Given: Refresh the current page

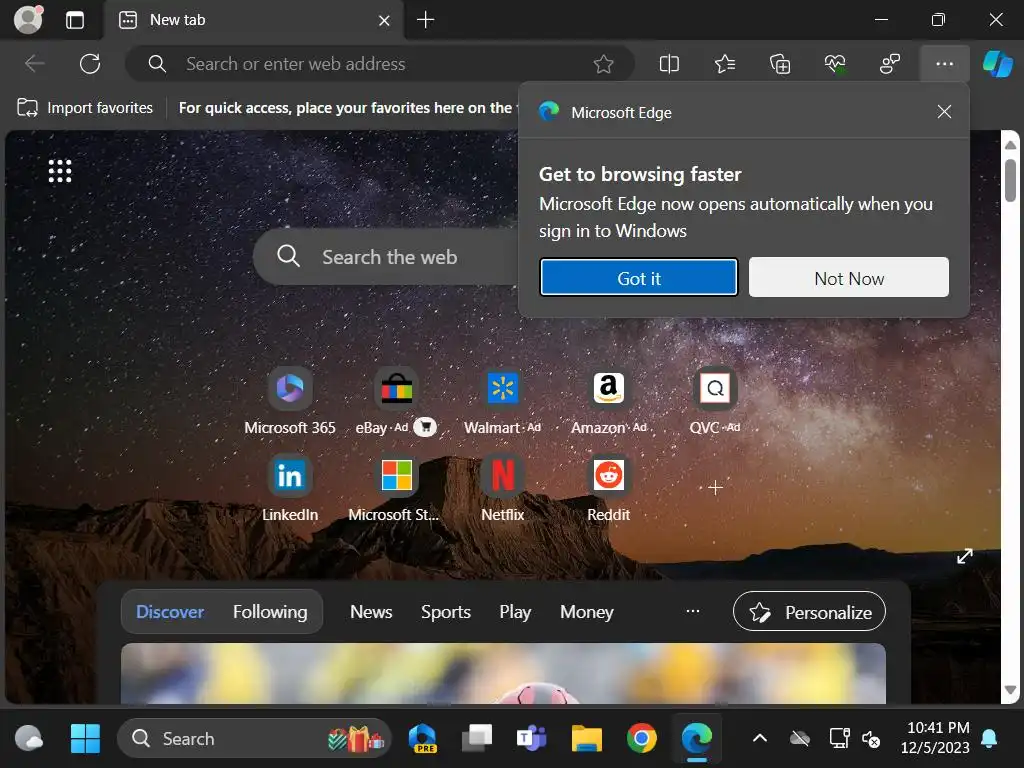Looking at the screenshot, I should (x=90, y=64).
